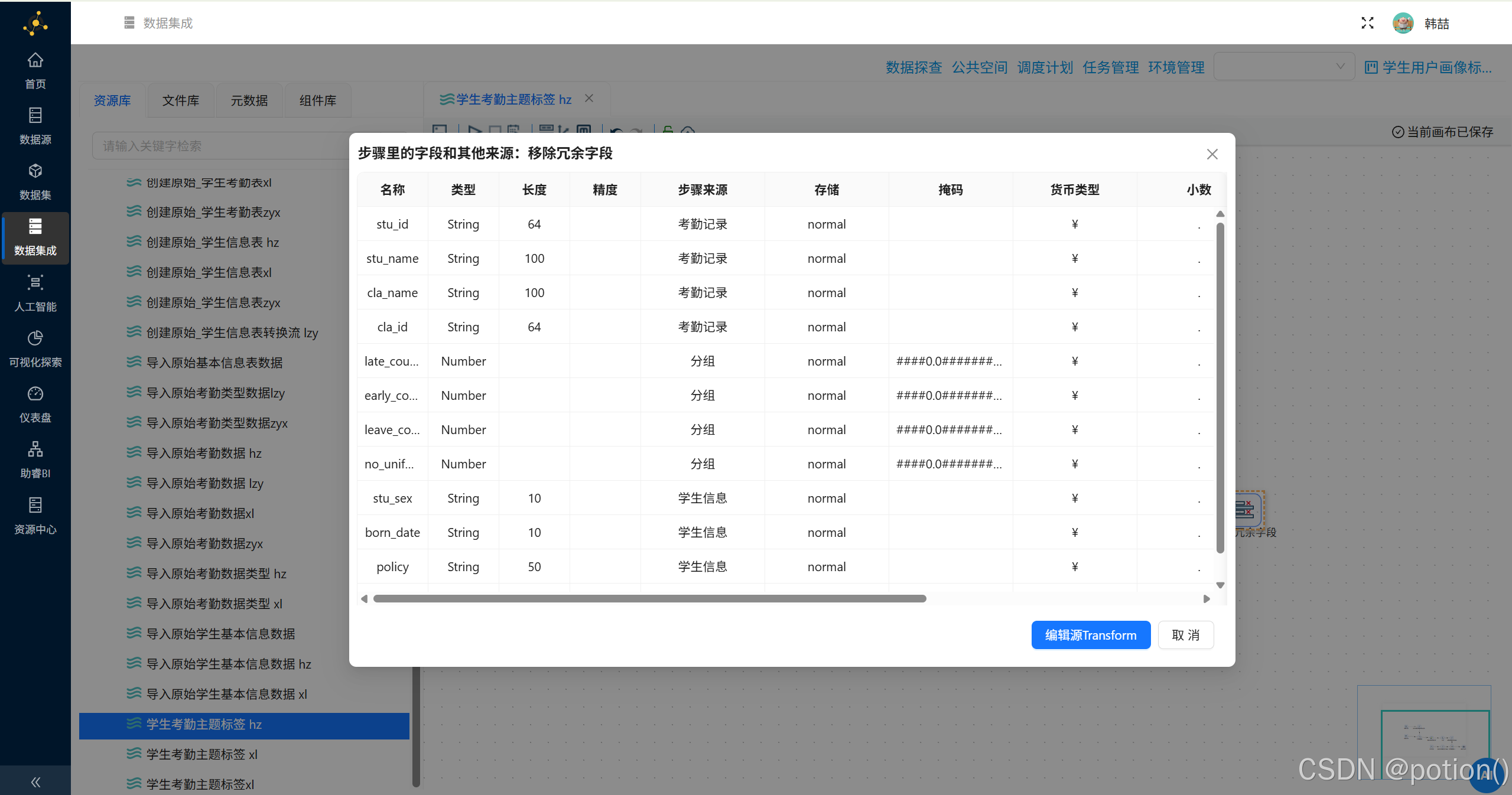Select 学生考勤主题标签 hz in the tree
Viewport: 1512px width, 795px height.
(244, 725)
